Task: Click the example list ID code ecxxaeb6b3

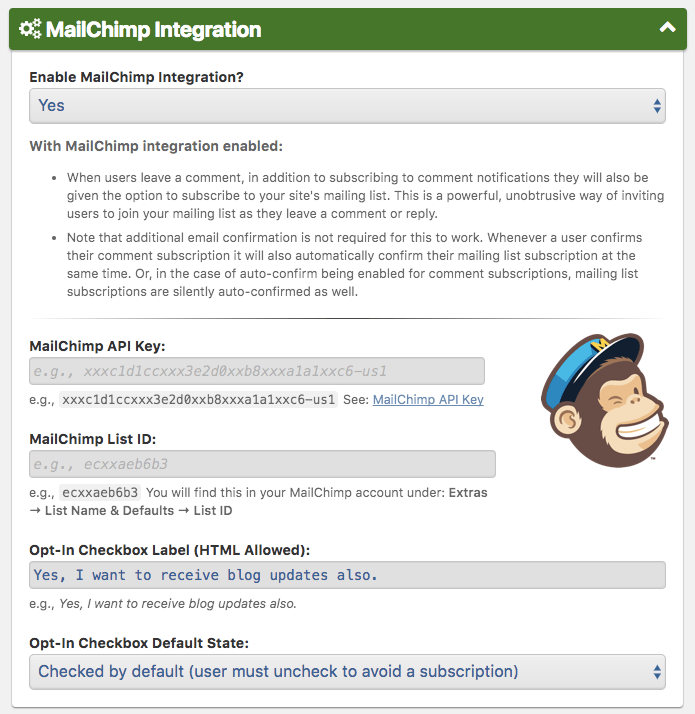Action: 100,493
